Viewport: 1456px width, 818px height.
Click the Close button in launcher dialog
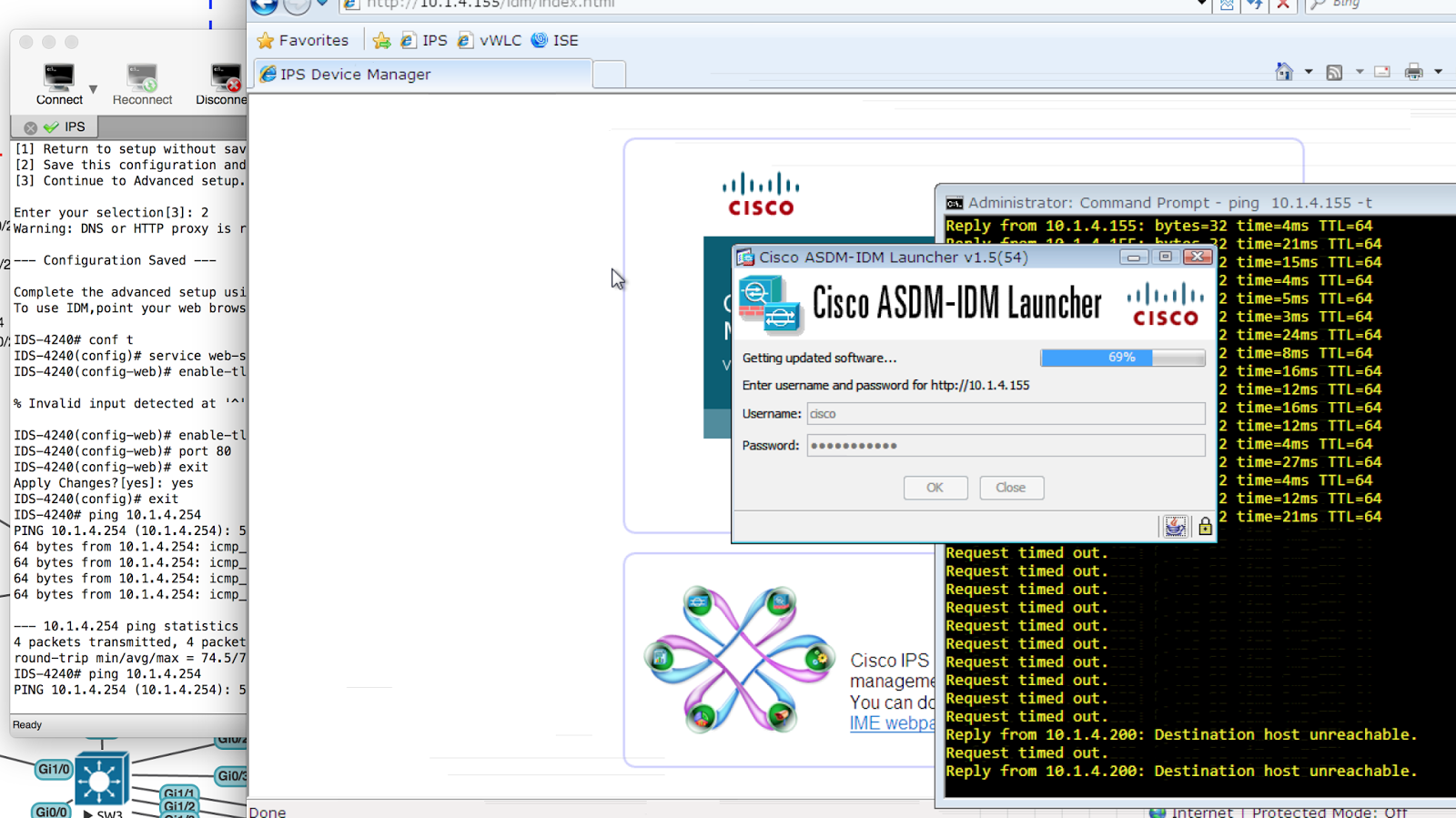[x=1012, y=488]
